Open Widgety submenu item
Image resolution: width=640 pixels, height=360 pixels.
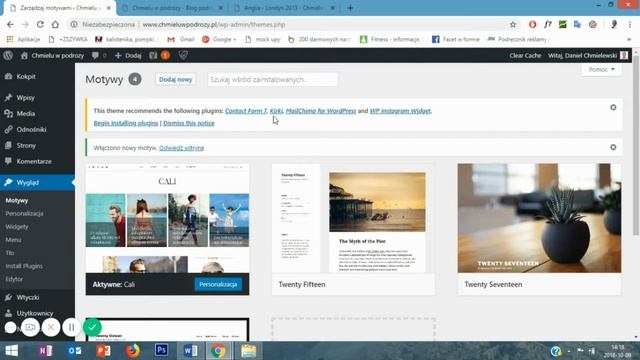17,227
